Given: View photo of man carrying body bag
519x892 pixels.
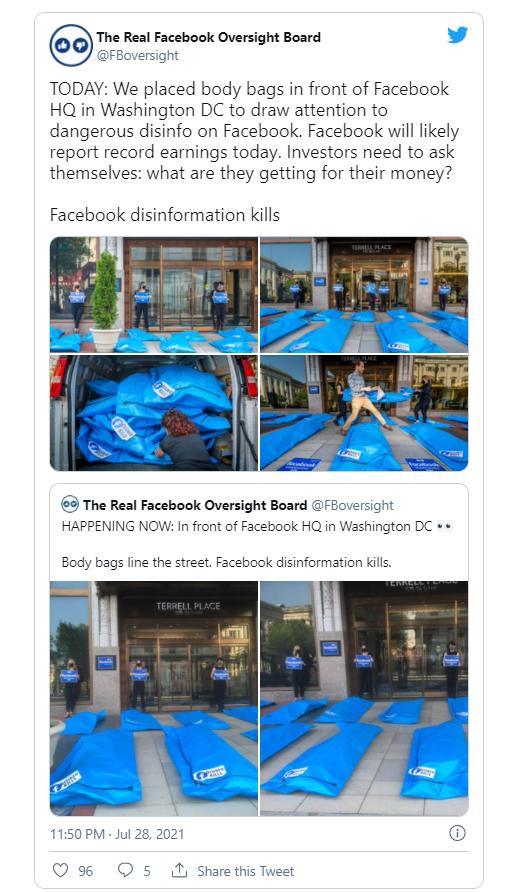Looking at the screenshot, I should tap(364, 413).
